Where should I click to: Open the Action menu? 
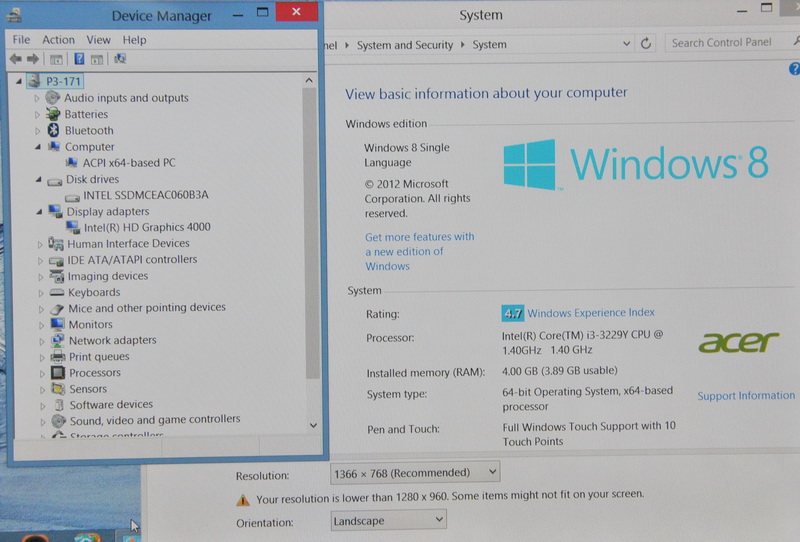click(58, 39)
